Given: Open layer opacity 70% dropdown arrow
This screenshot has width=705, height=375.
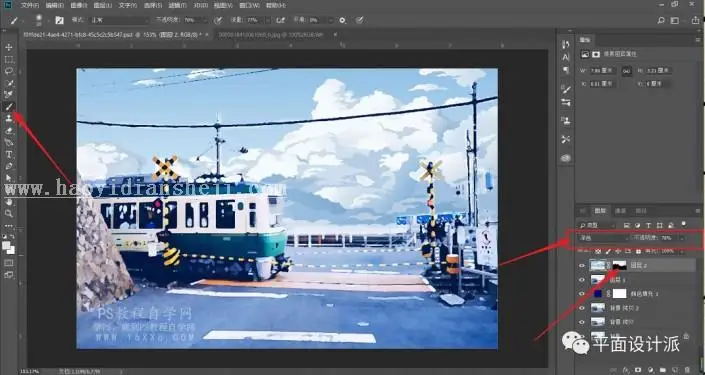Looking at the screenshot, I should click(x=682, y=238).
